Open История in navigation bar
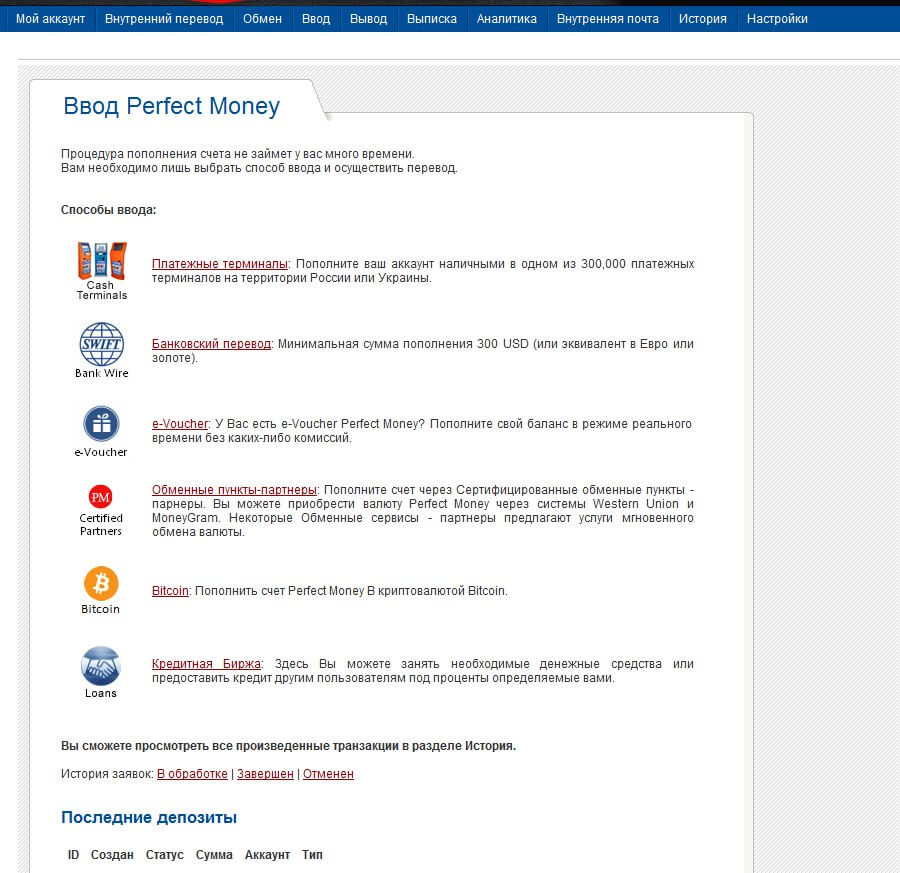Image resolution: width=900 pixels, height=873 pixels. click(x=703, y=19)
